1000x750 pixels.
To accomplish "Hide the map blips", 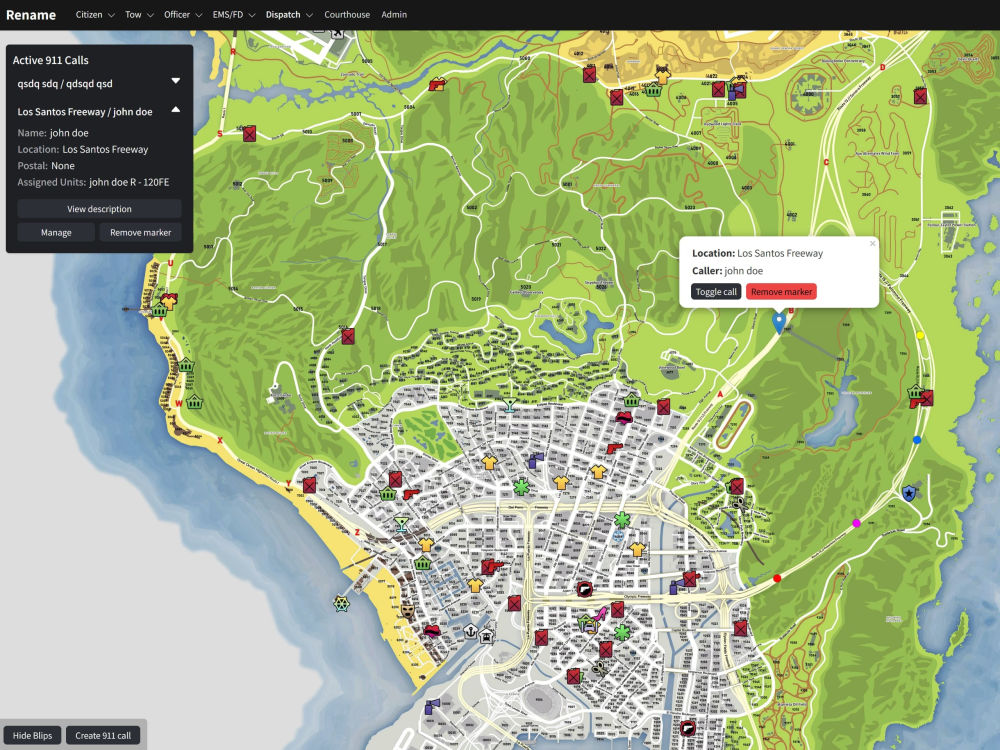I will click(33, 735).
